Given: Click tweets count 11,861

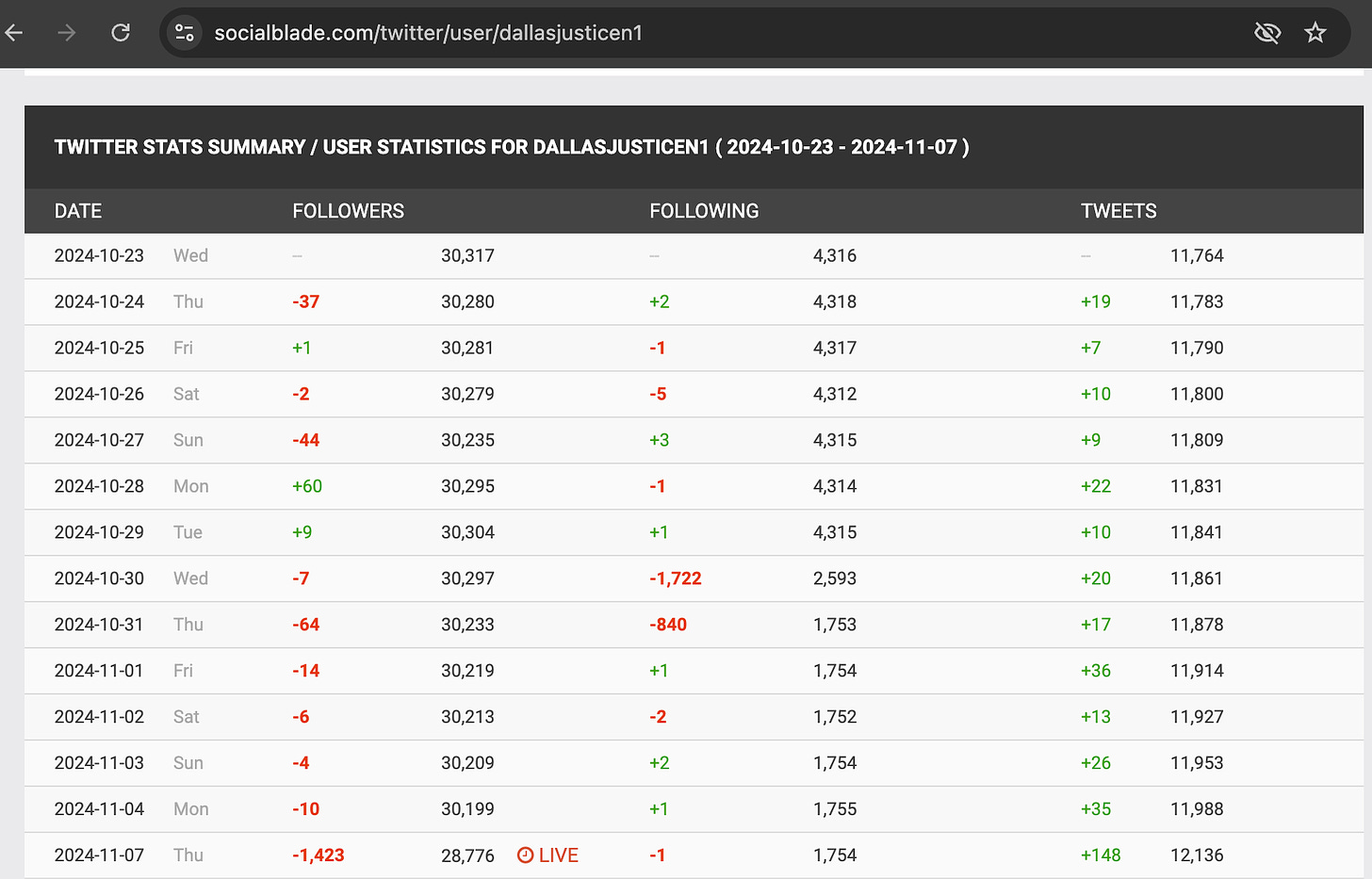Looking at the screenshot, I should [1197, 579].
